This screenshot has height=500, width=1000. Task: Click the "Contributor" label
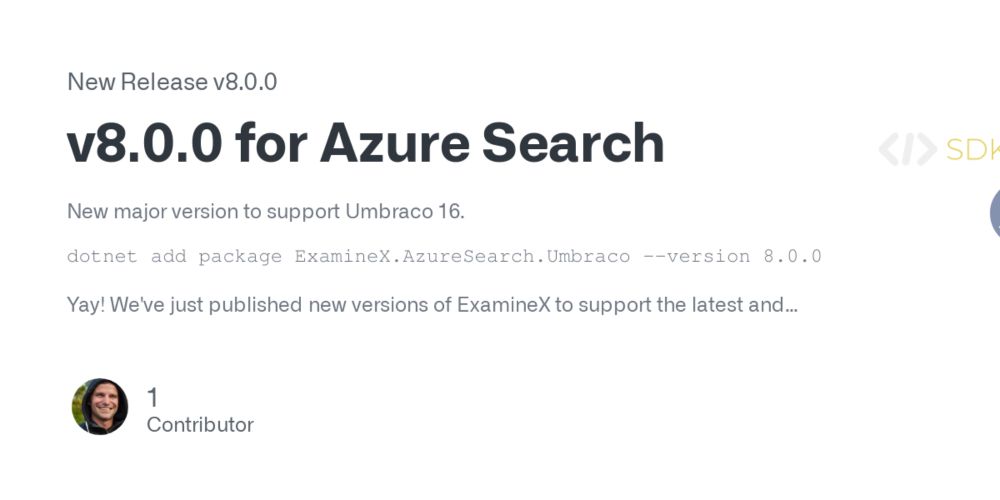pyautogui.click(x=200, y=425)
